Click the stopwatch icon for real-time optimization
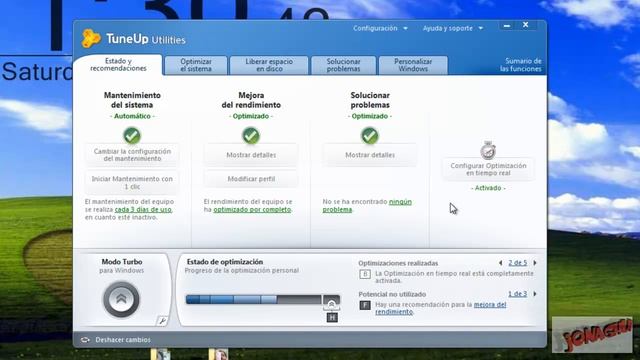640x360 pixels. (488, 150)
